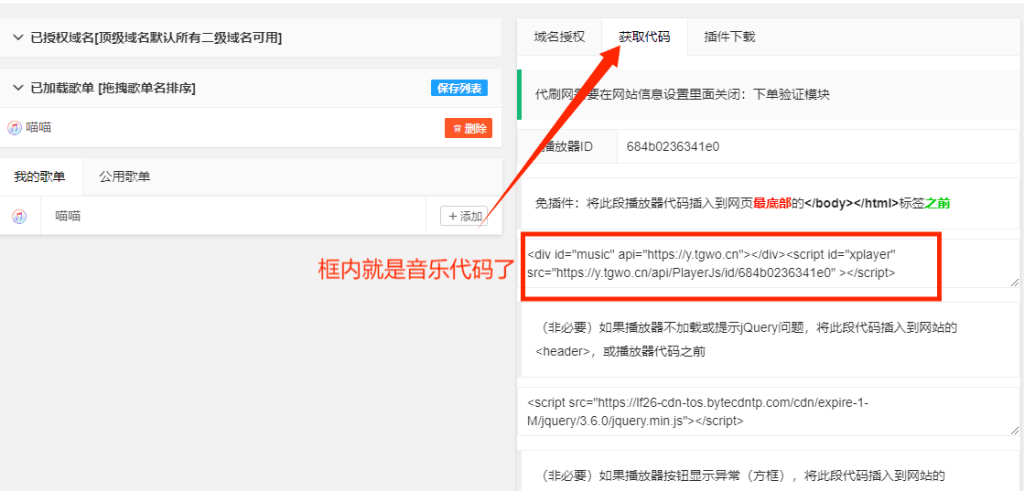Switch to the 域名授权 tab
The height and width of the screenshot is (491, 1024).
559,37
